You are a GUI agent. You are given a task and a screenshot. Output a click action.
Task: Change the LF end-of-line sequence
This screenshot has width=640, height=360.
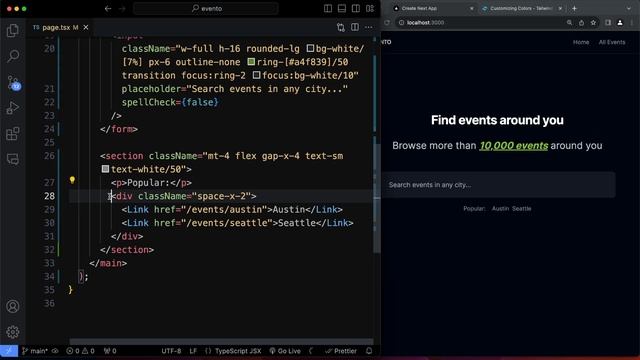[193, 351]
